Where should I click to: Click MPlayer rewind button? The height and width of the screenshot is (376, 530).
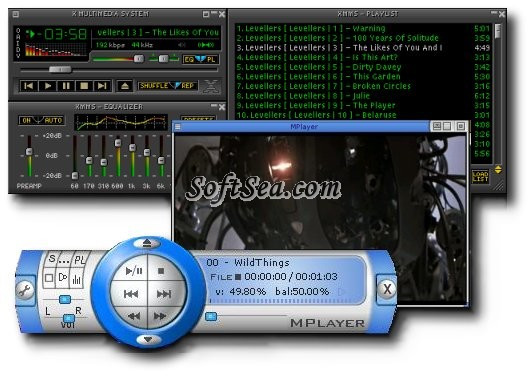click(x=134, y=316)
